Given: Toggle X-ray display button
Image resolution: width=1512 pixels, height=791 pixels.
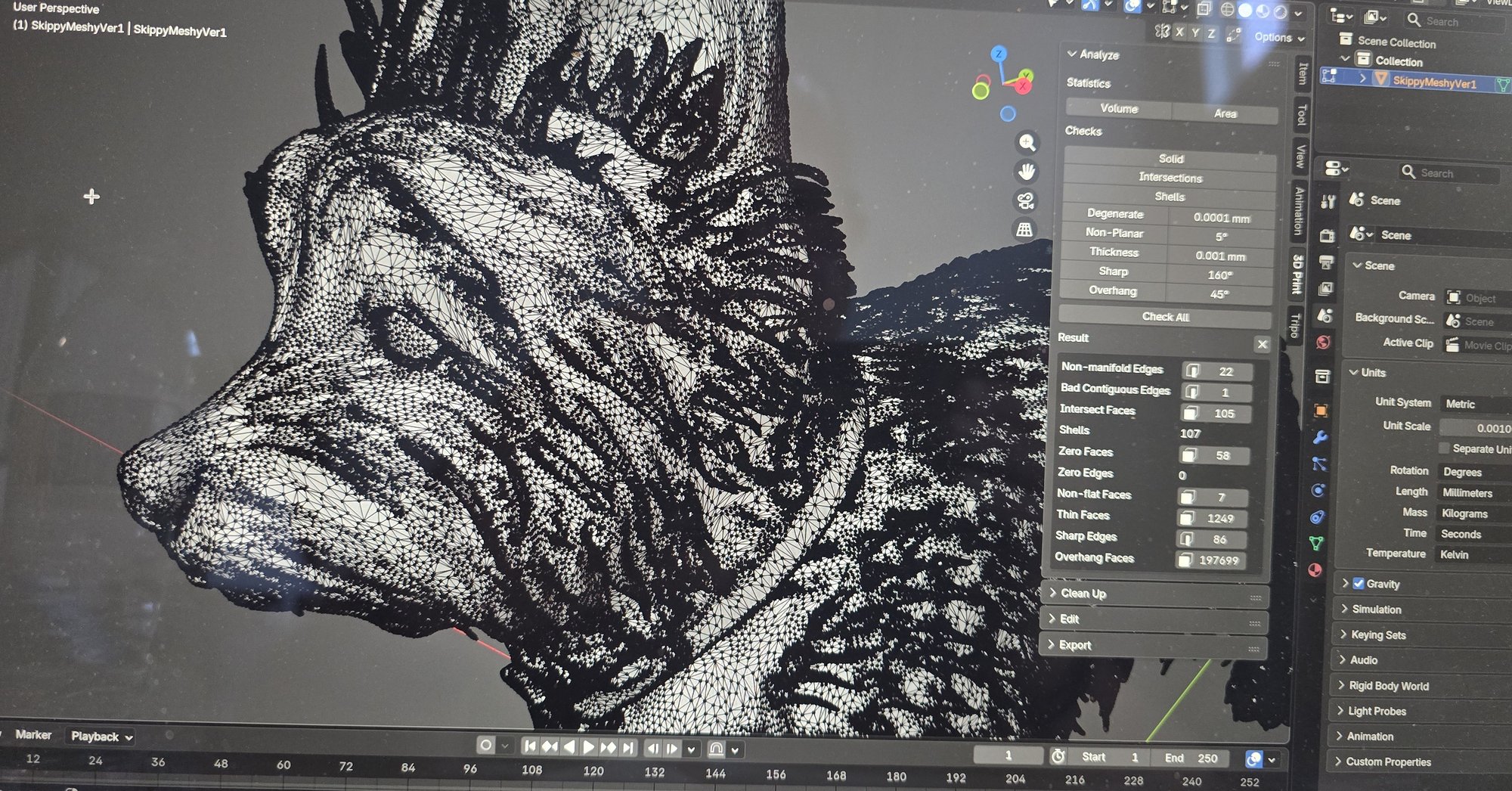Looking at the screenshot, I should click(1204, 9).
